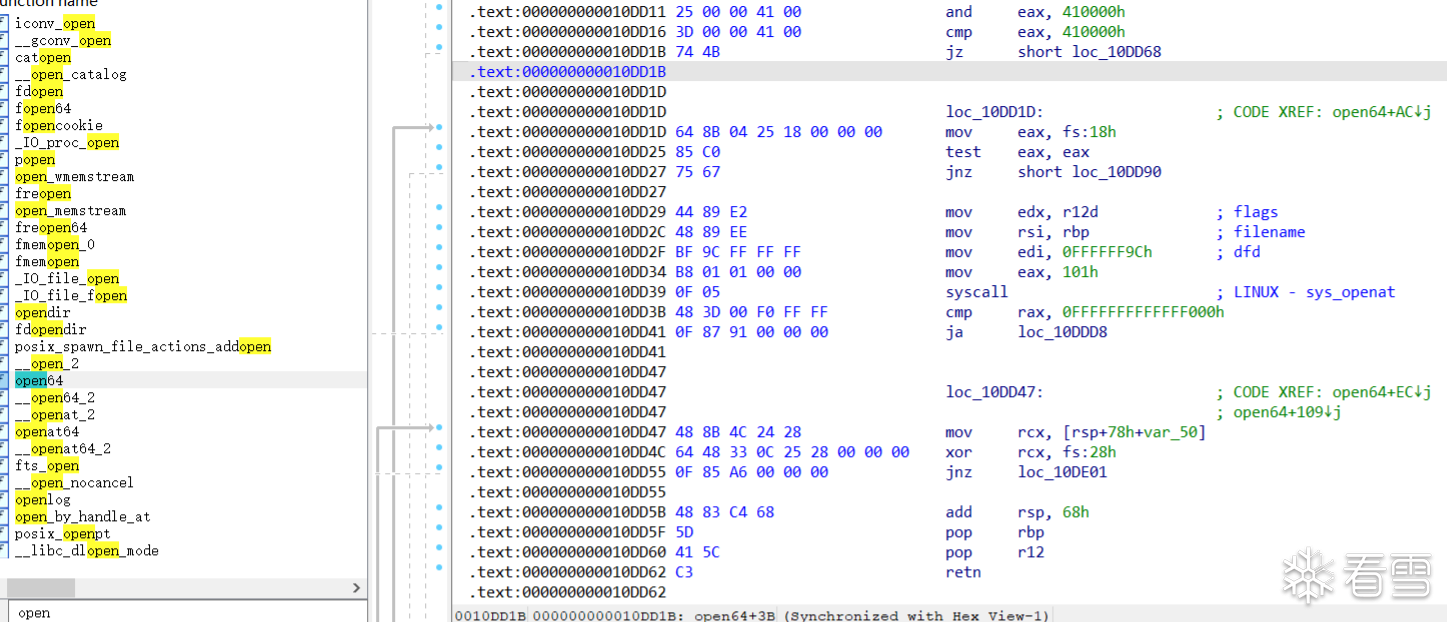Select posix_spawn_file_actions_addopen function
1447x622 pixels.
(143, 346)
